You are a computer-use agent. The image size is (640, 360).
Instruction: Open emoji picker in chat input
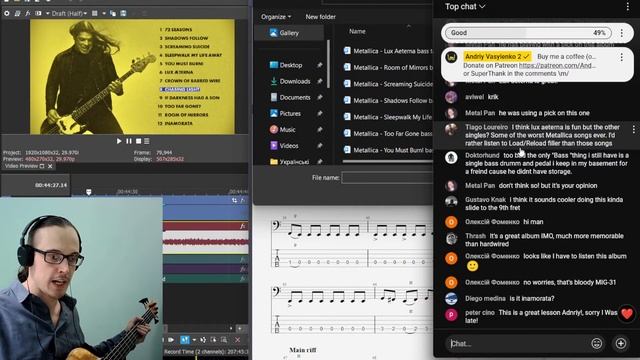click(596, 344)
